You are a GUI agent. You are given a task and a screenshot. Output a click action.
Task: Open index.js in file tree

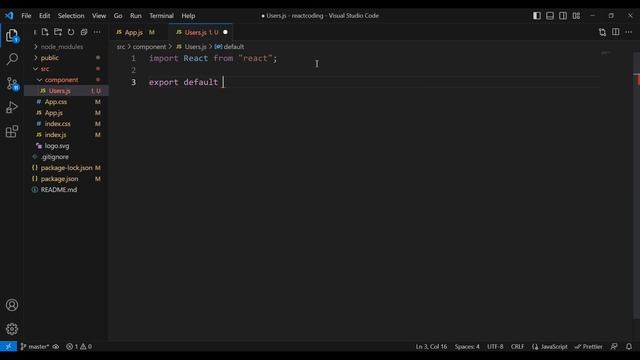56,135
